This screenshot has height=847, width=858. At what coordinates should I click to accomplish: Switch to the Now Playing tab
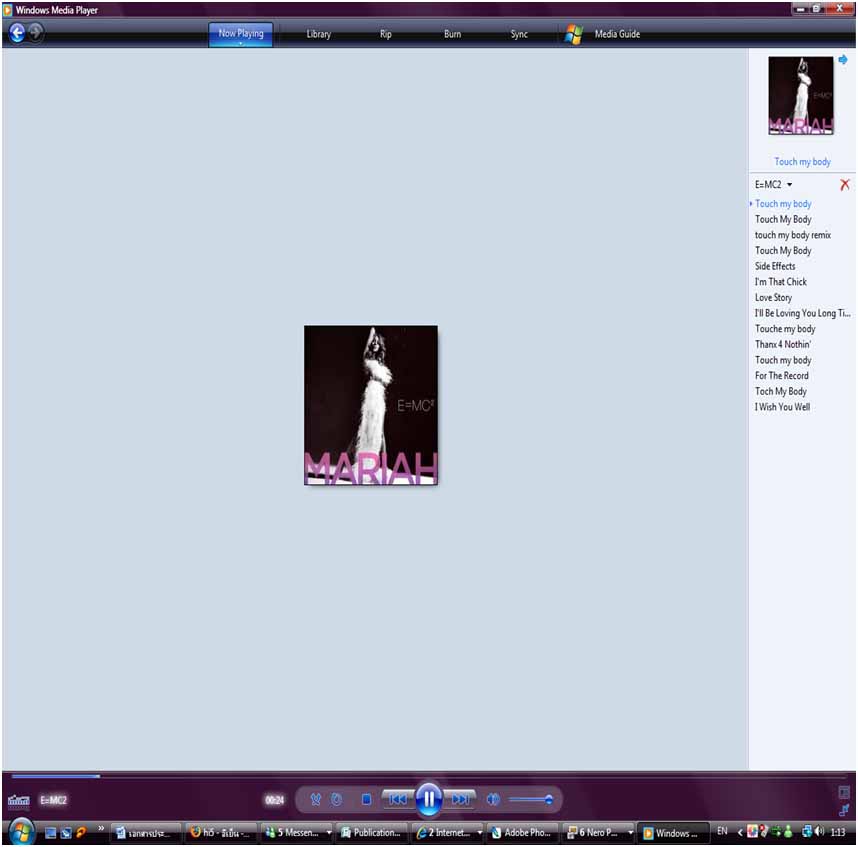click(241, 33)
